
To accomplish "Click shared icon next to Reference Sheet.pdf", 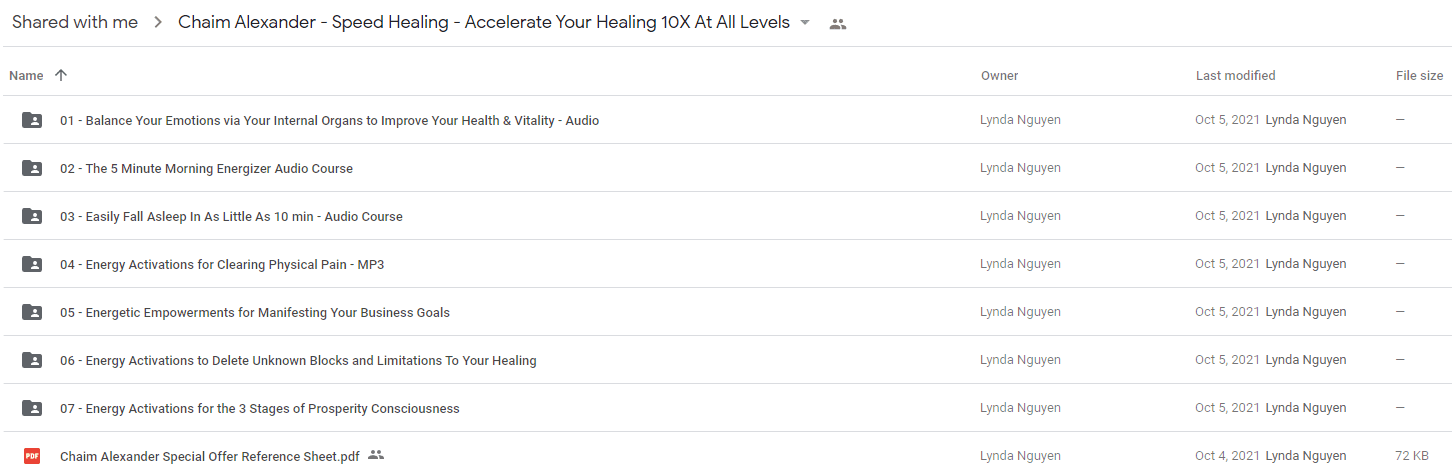I will coord(376,455).
